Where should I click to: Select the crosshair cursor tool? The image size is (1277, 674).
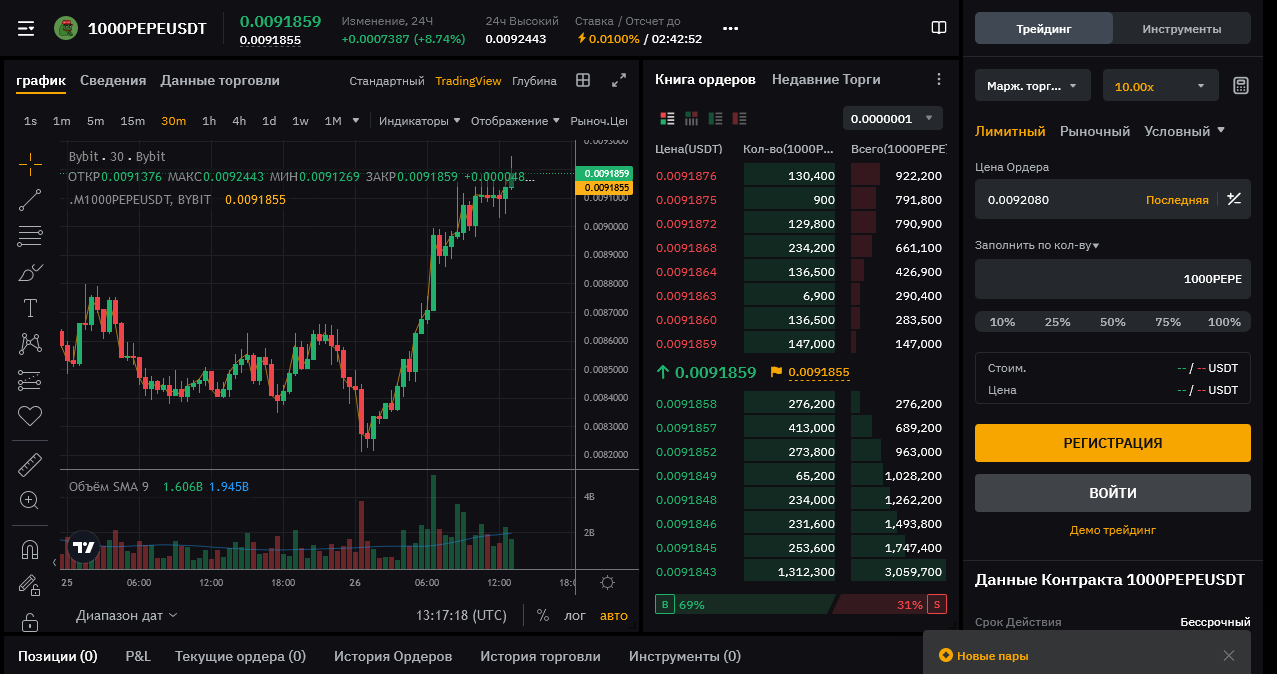tap(30, 164)
